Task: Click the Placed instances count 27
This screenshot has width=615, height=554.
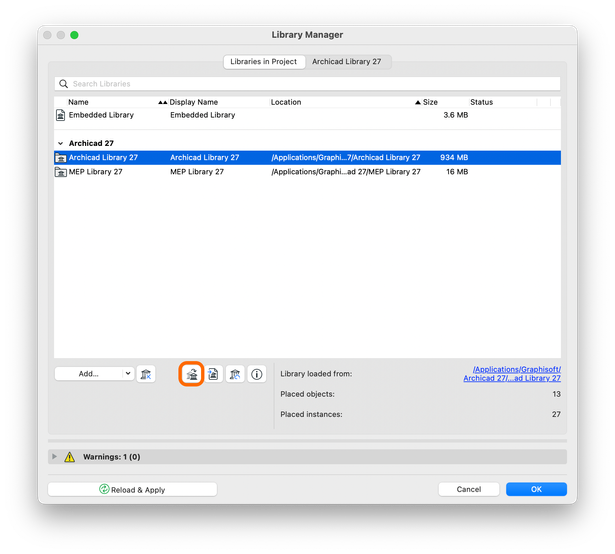Action: point(556,414)
